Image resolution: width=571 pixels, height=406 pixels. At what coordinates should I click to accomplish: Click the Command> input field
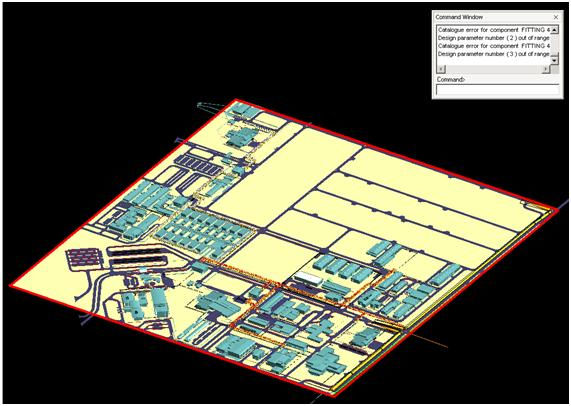[x=497, y=90]
